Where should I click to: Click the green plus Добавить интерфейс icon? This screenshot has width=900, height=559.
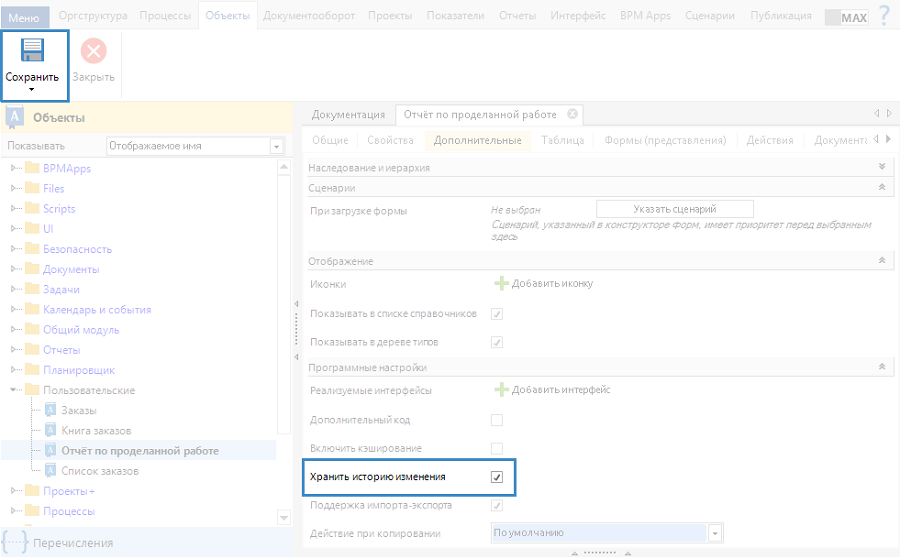click(502, 389)
